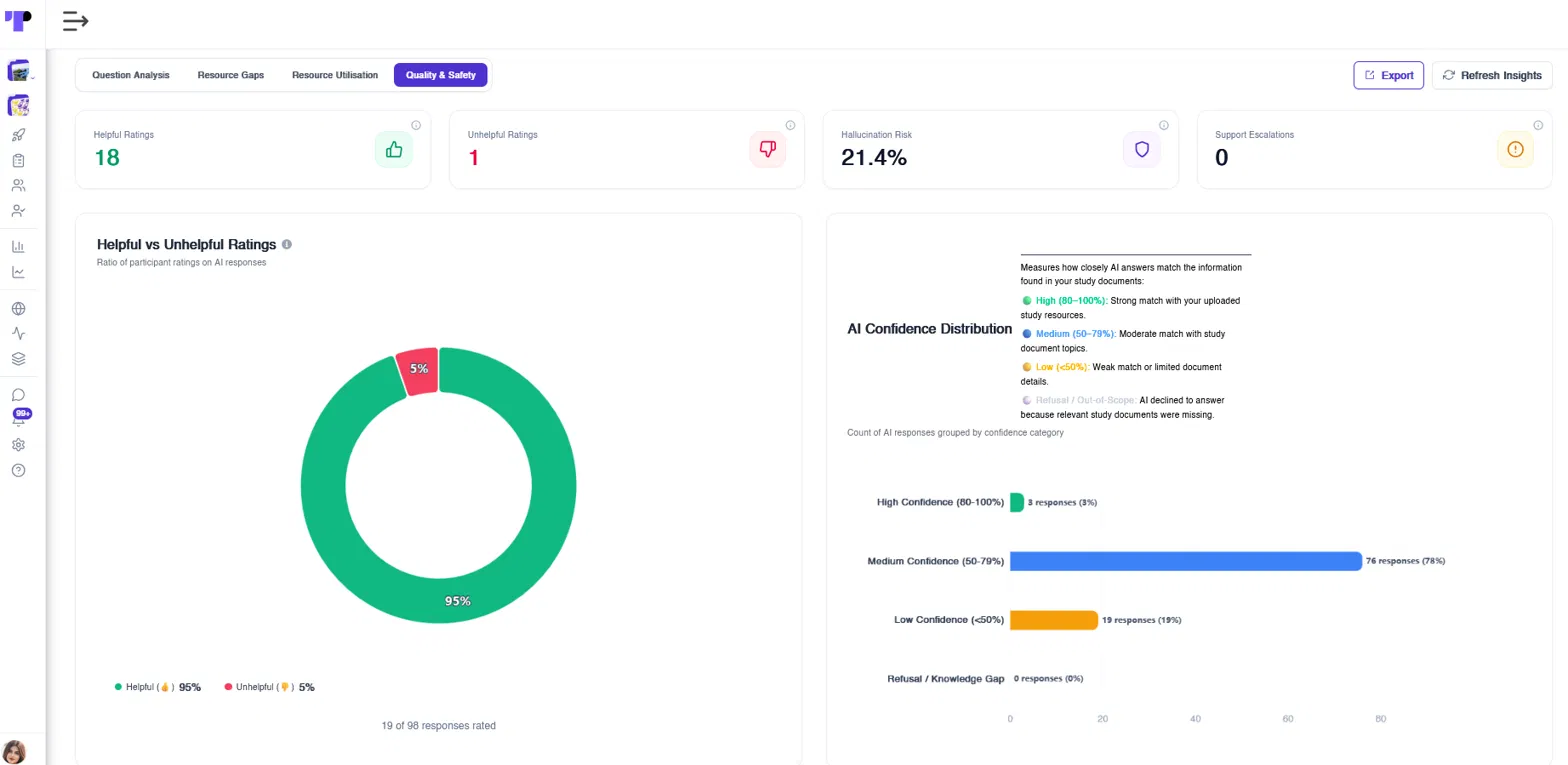Screen dimensions: 1568x765
Task: Open the globe icon in the sidebar
Action: click(18, 309)
